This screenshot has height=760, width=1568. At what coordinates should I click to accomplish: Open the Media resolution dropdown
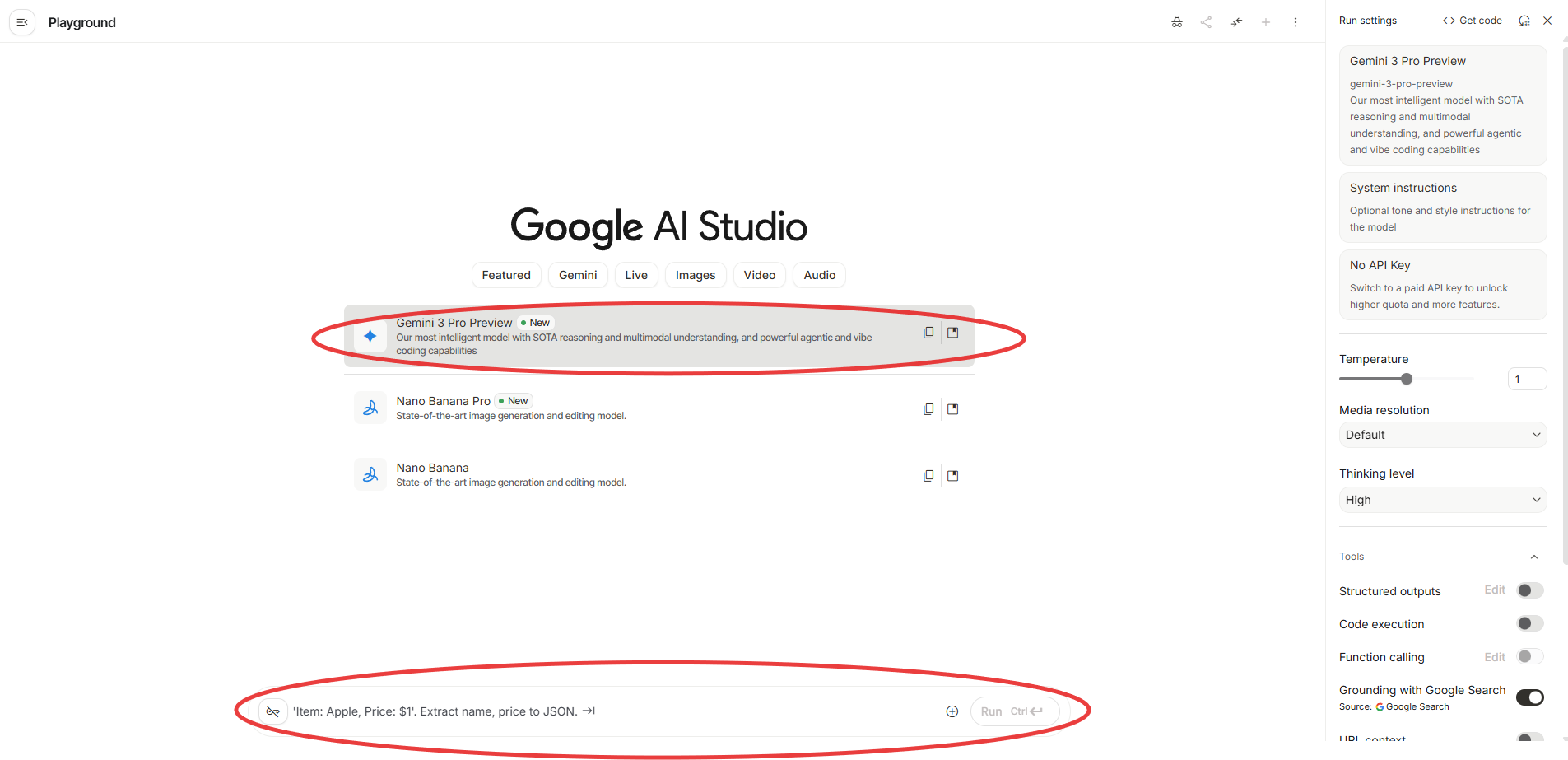[1443, 435]
